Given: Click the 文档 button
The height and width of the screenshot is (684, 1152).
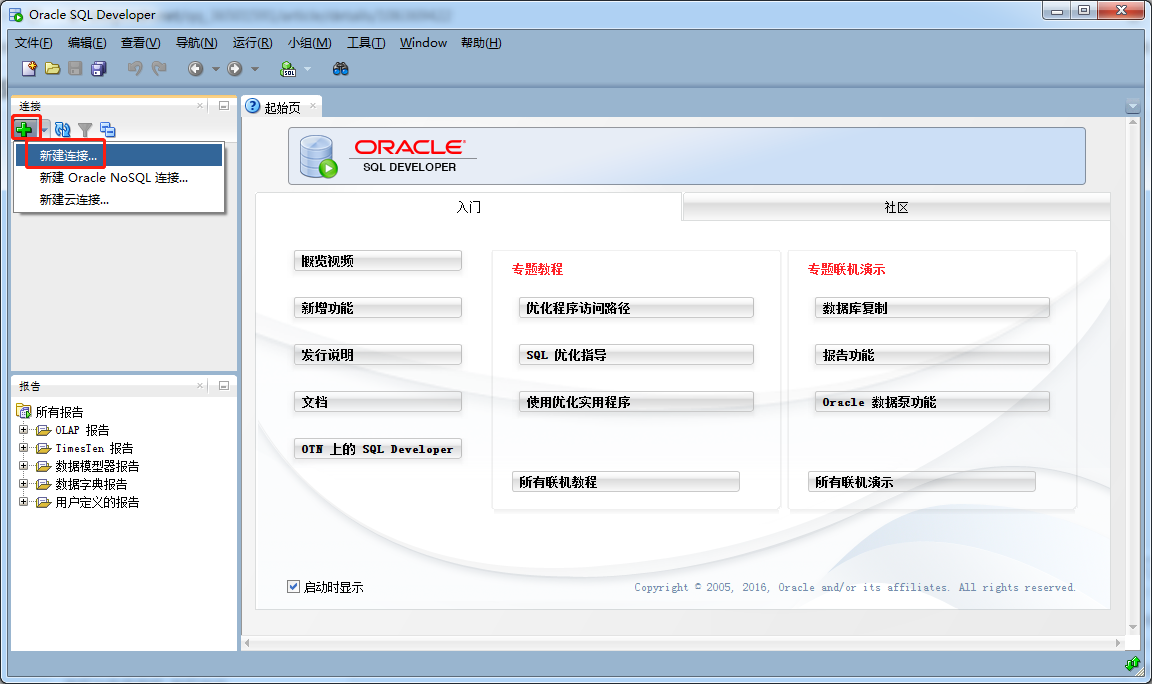Looking at the screenshot, I should (x=378, y=402).
